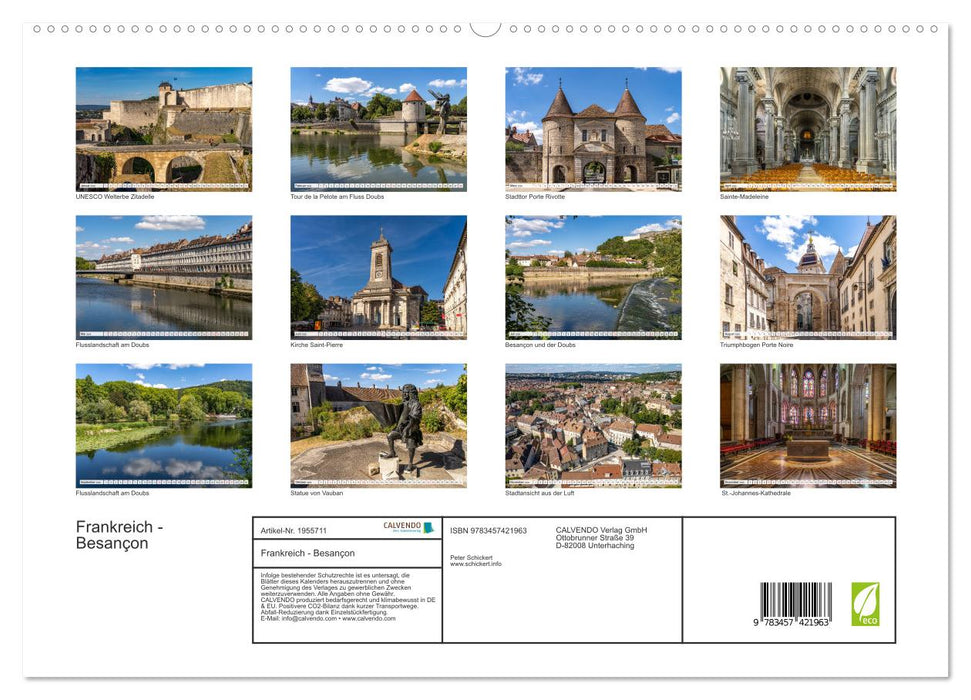Select the Artikel-Nr. 1955711 field
971x700 pixels.
[x=293, y=529]
